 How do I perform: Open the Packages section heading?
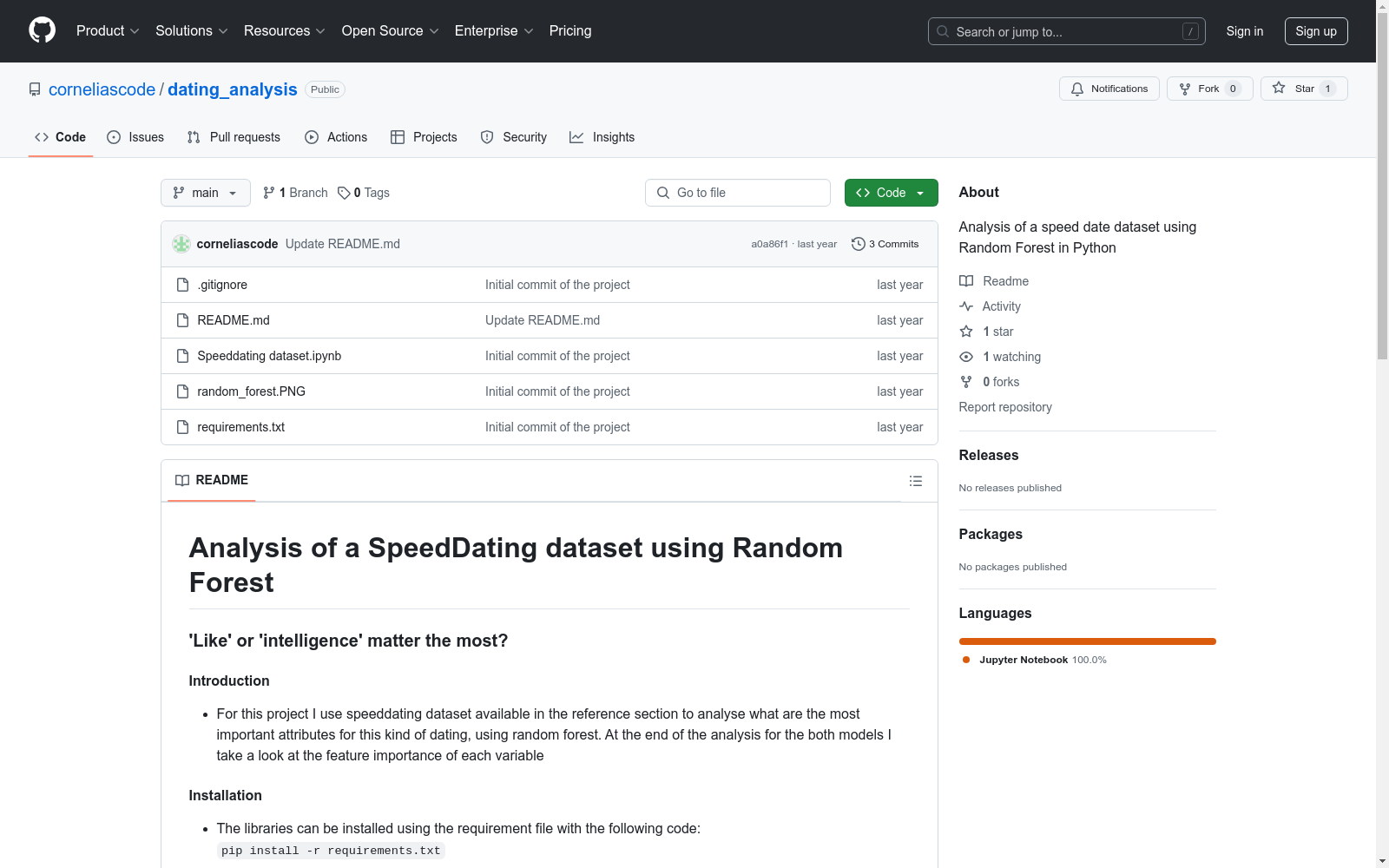point(991,534)
